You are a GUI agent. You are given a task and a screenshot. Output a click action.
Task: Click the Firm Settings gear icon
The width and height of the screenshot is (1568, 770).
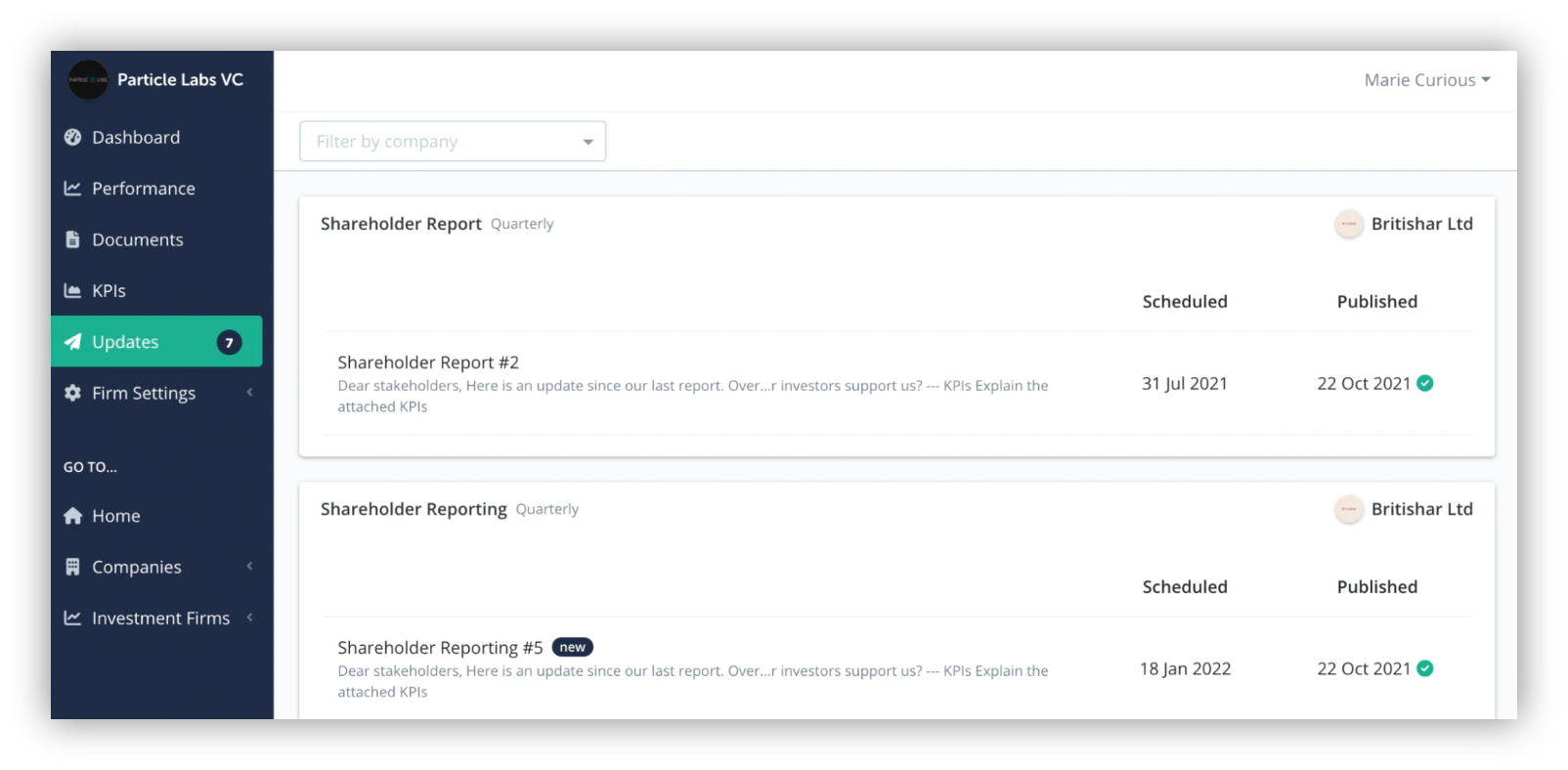[x=72, y=393]
